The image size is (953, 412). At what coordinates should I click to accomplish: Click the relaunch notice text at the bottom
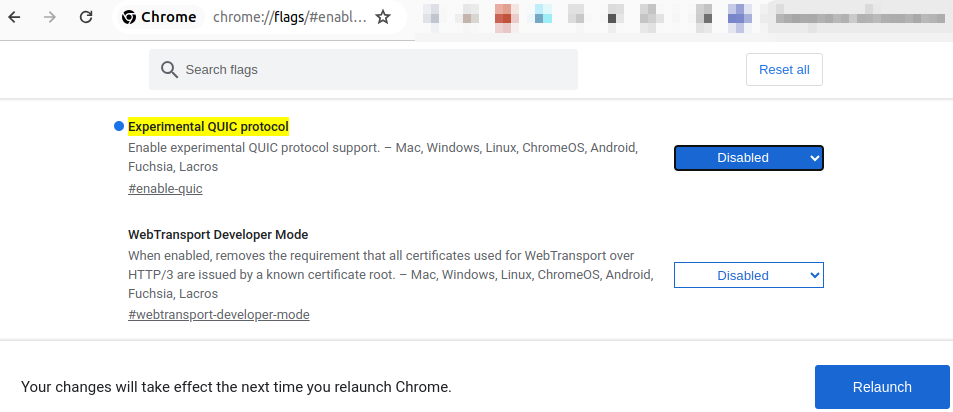point(236,386)
